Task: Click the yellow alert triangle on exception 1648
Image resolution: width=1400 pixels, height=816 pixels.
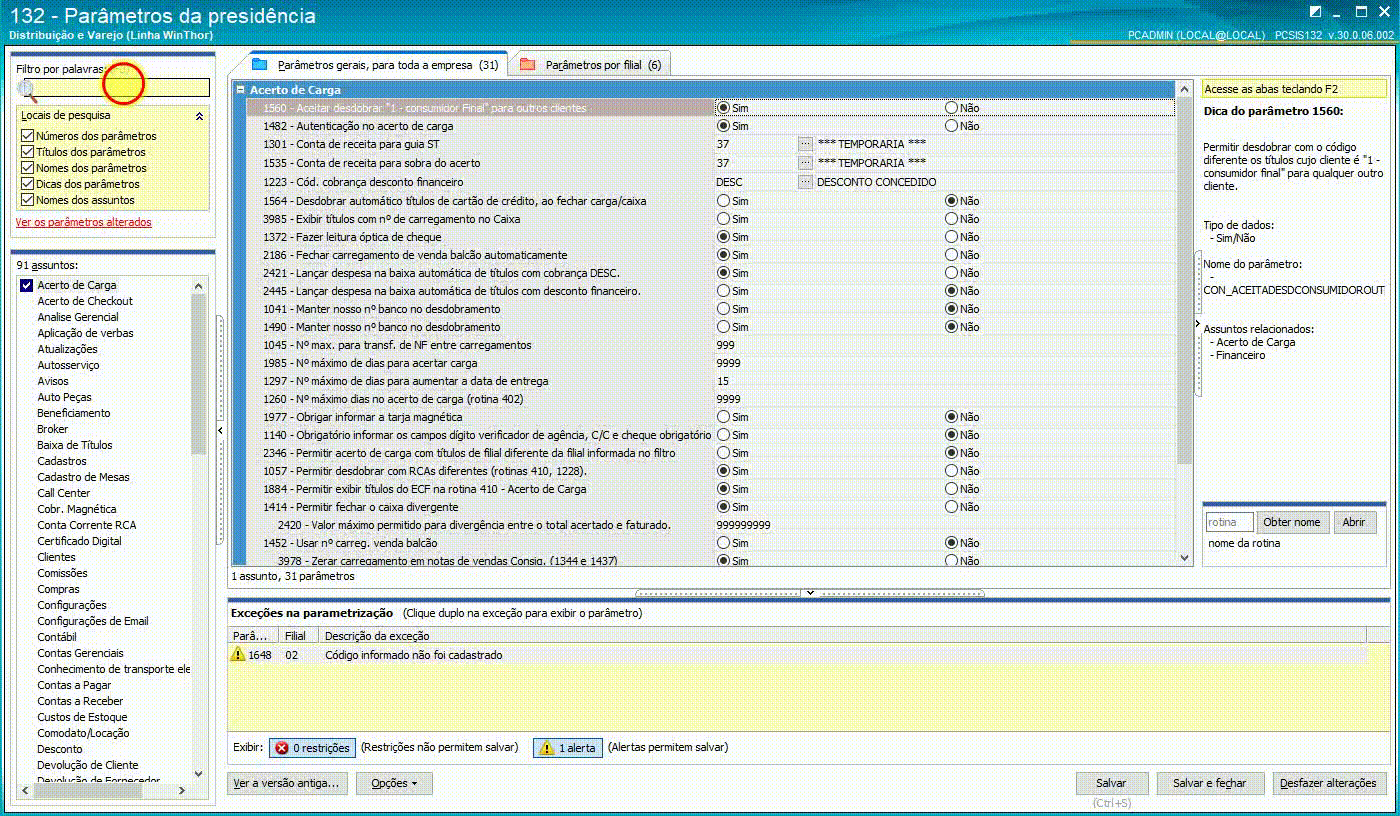Action: click(x=238, y=654)
